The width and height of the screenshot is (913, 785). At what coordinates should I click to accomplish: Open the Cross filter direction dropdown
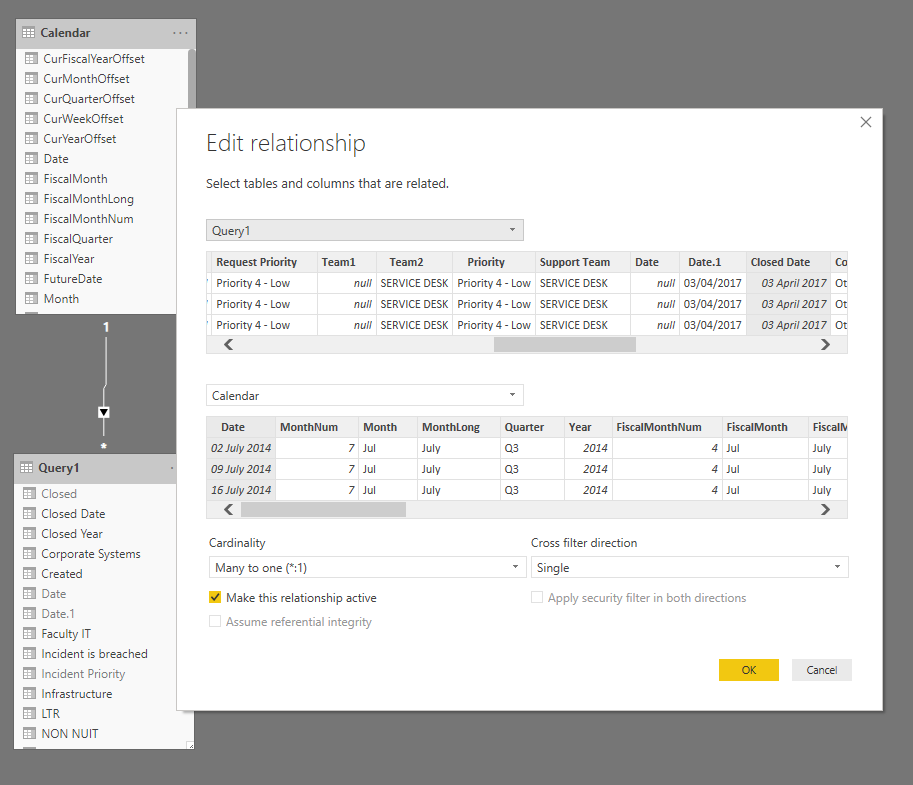pos(689,567)
